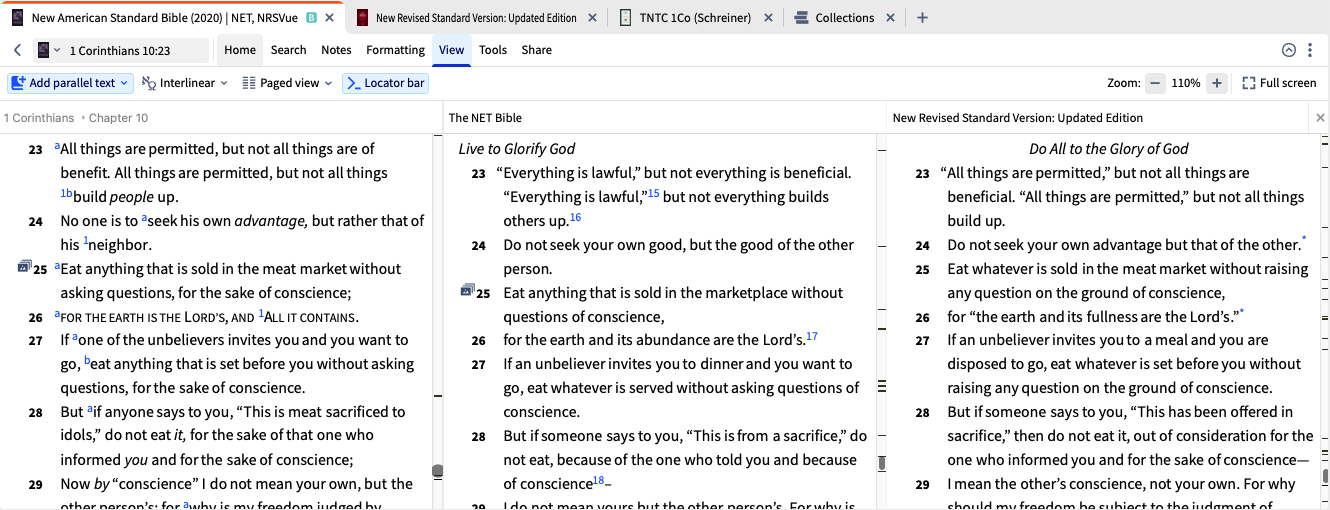Open the Share ribbon tab

click(536, 50)
